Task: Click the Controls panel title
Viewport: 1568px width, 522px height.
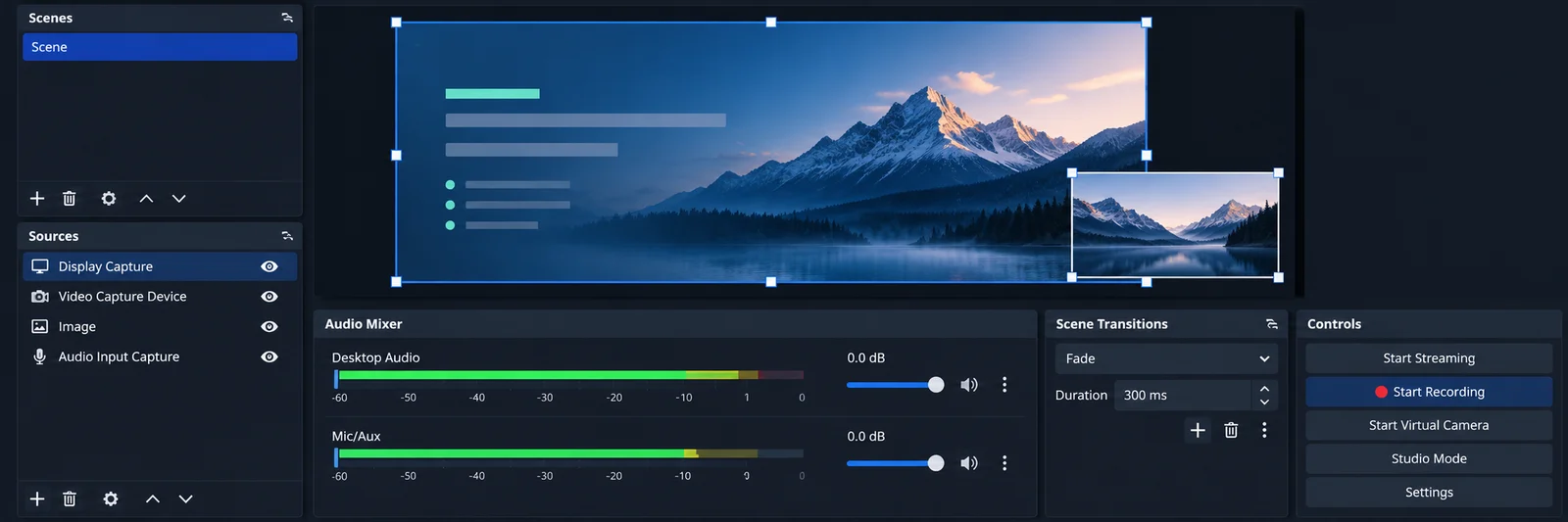Action: pyautogui.click(x=1334, y=324)
